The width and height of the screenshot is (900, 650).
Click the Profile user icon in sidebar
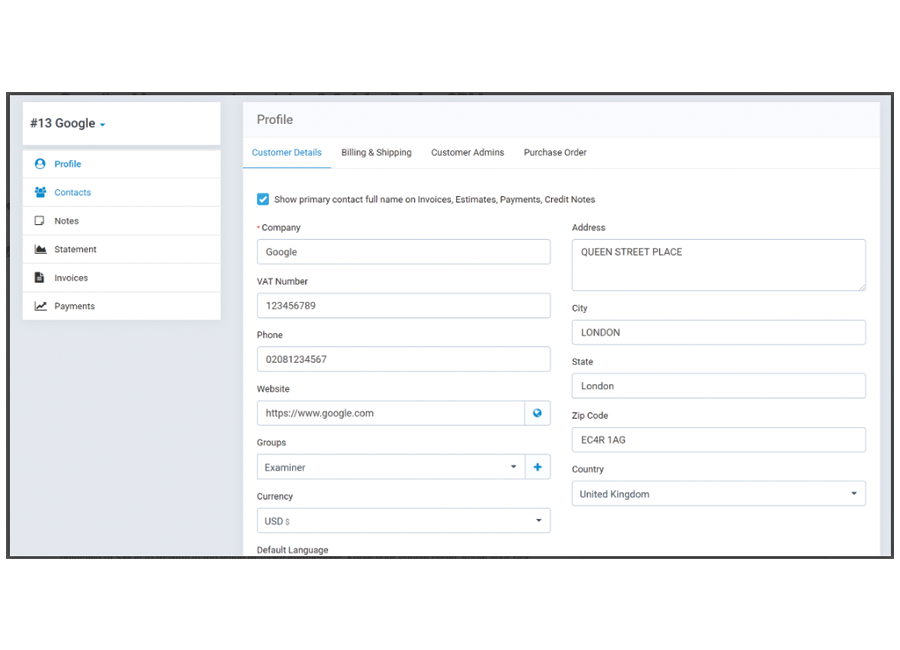click(x=40, y=164)
